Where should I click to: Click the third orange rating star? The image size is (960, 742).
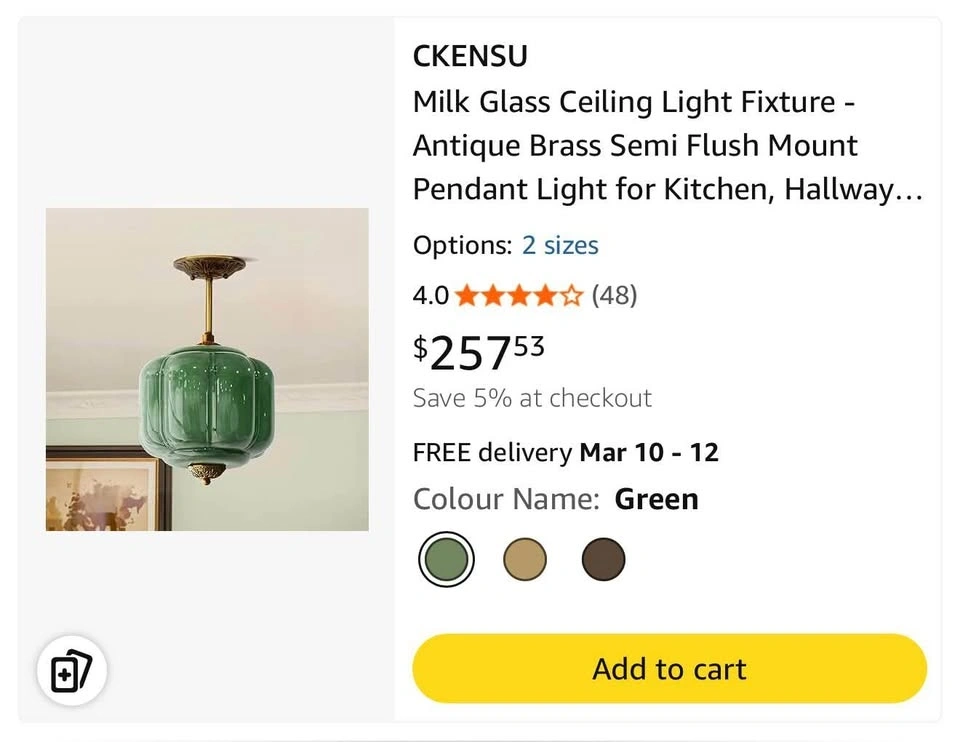(518, 296)
